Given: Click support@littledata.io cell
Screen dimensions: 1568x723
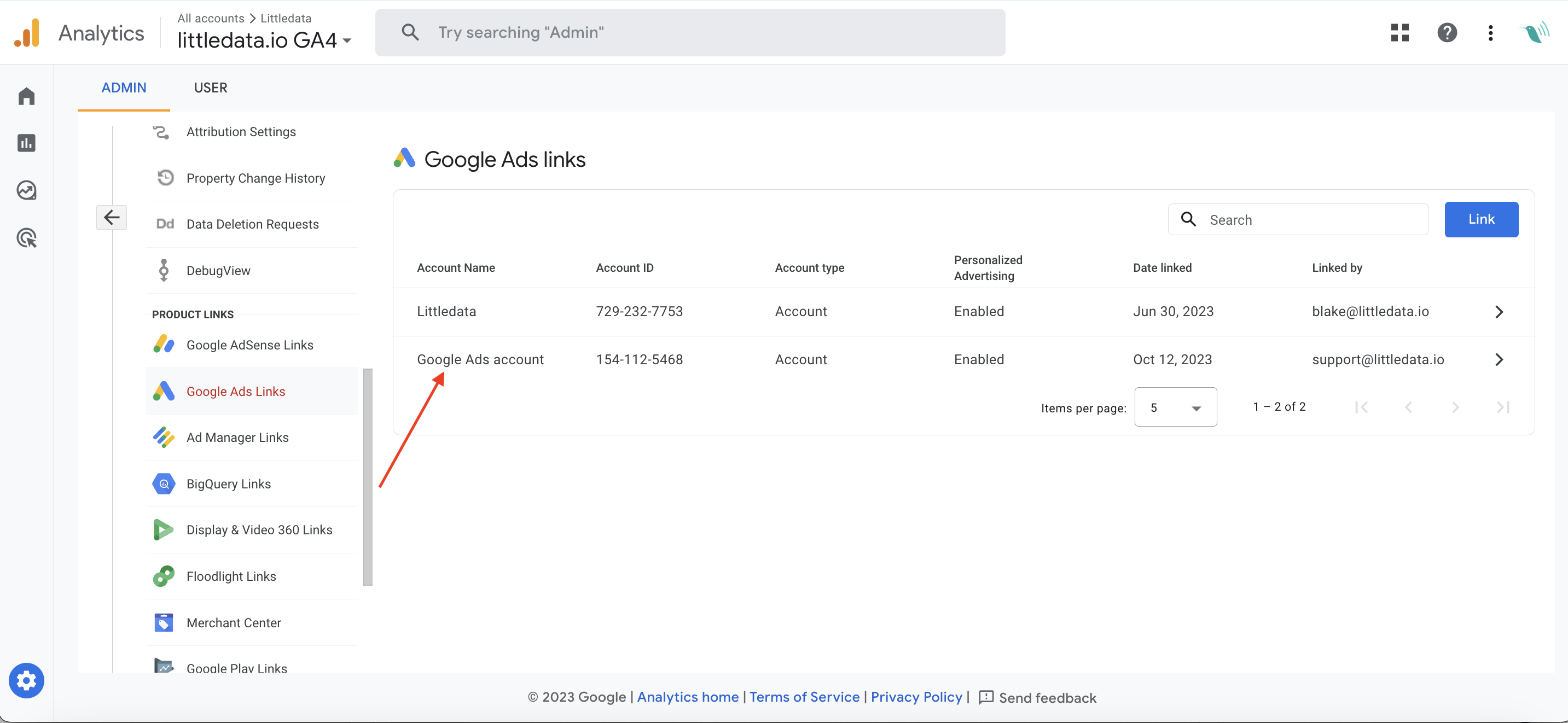Looking at the screenshot, I should point(1378,360).
